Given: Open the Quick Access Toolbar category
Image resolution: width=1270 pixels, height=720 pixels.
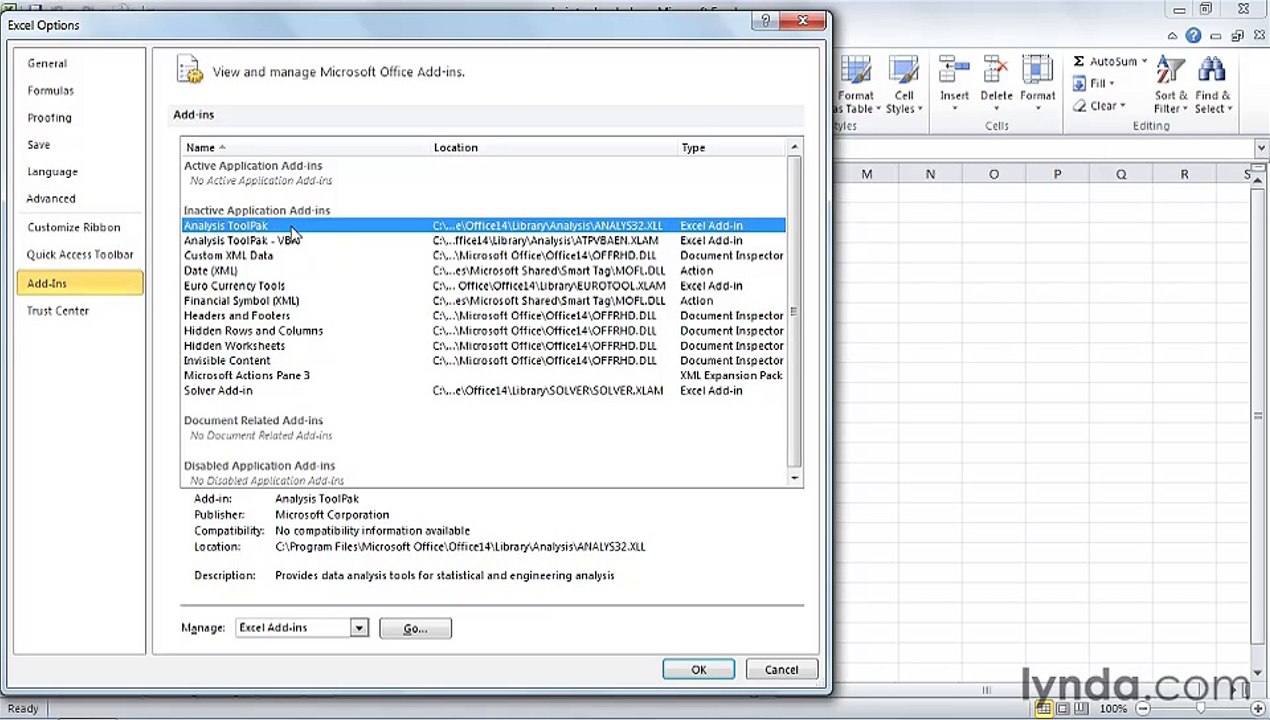Looking at the screenshot, I should 80,254.
